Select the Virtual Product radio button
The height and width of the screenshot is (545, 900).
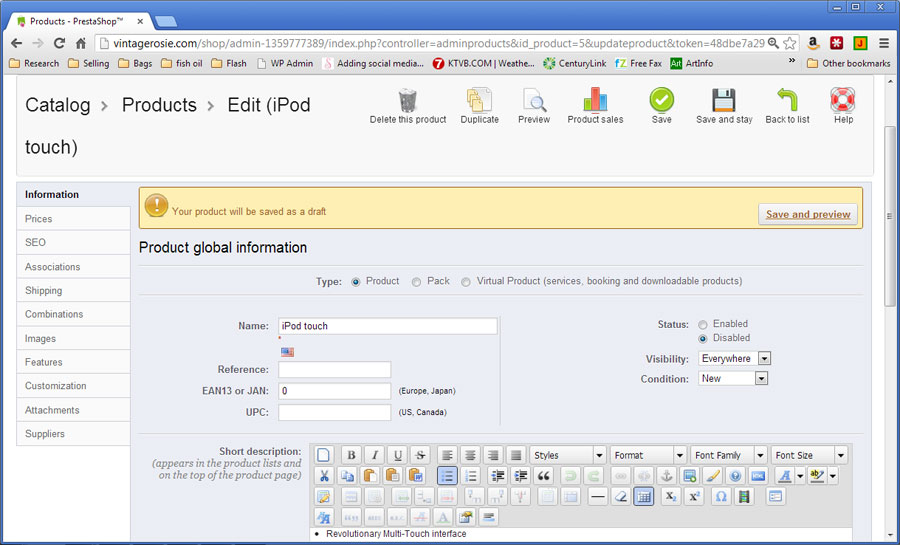pyautogui.click(x=465, y=282)
